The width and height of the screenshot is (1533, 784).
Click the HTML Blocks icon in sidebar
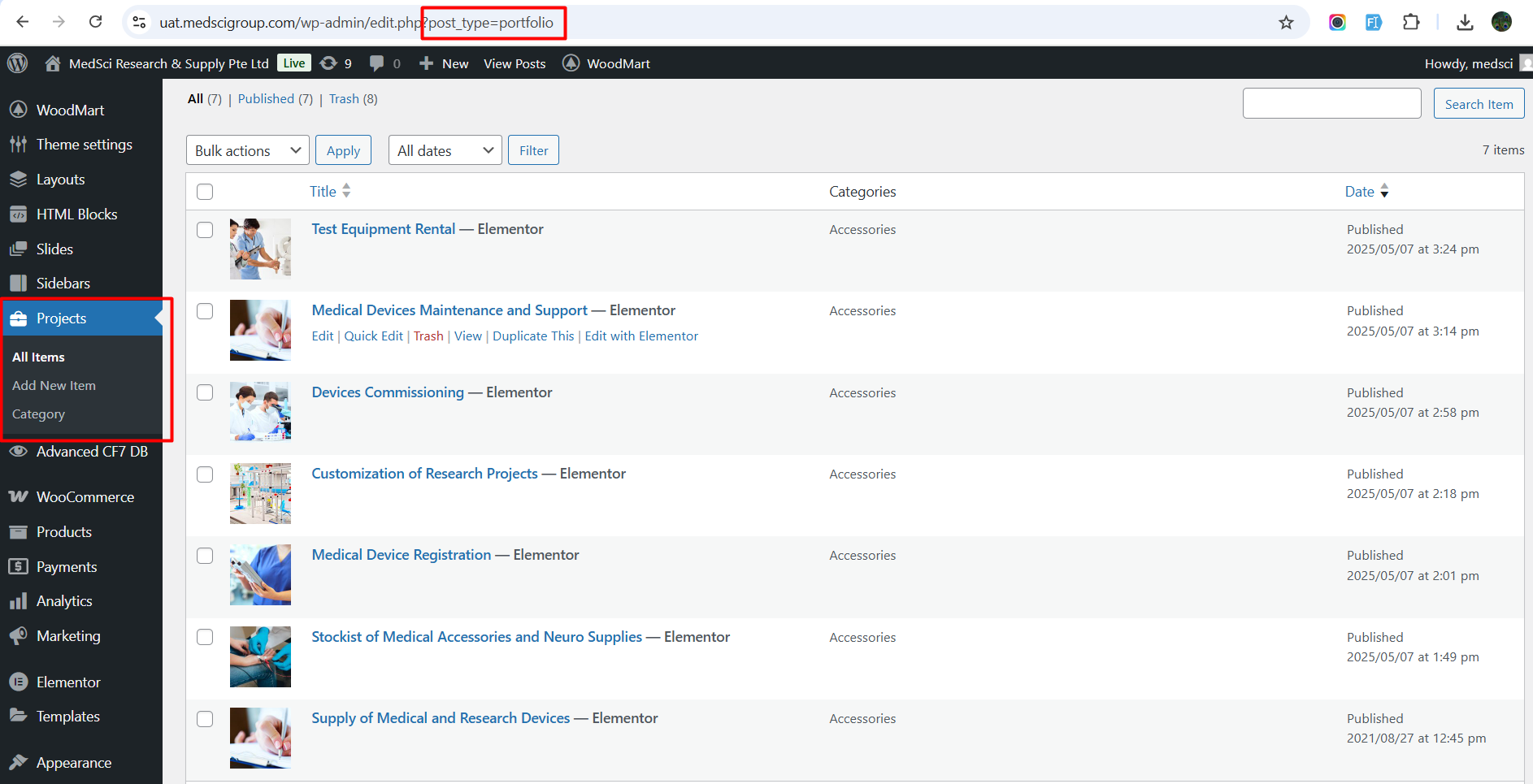click(x=19, y=214)
